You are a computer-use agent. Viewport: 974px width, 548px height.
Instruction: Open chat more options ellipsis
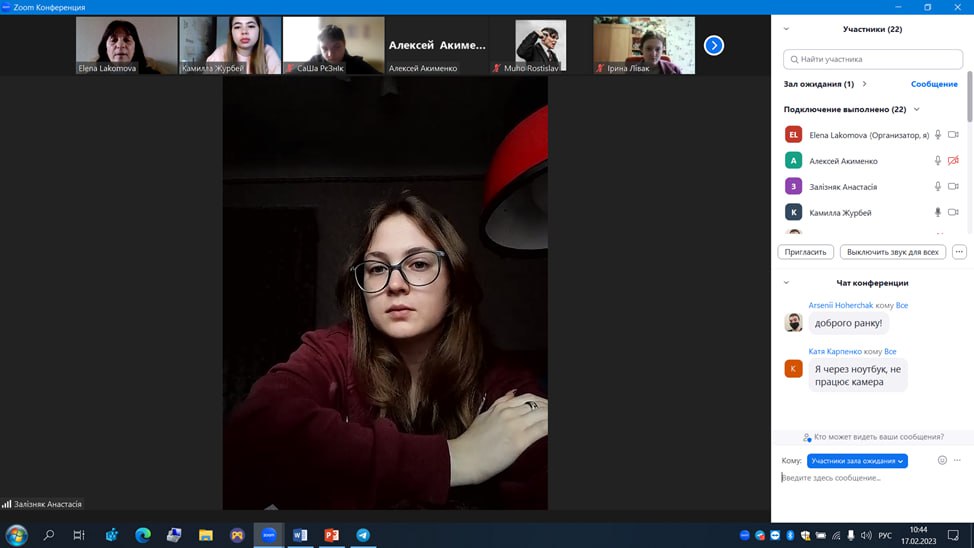click(x=957, y=460)
